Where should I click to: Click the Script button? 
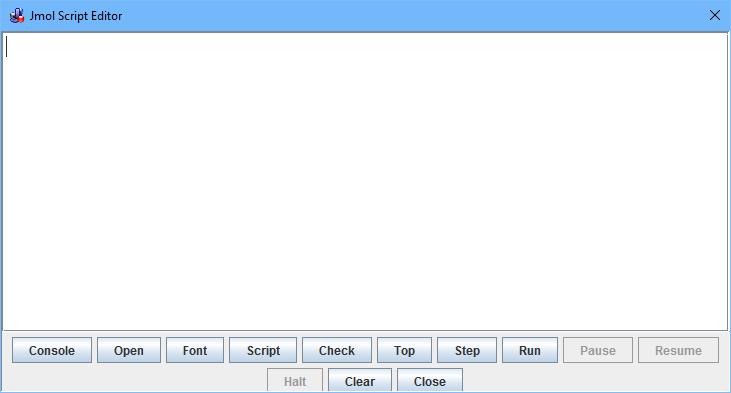[x=263, y=350]
